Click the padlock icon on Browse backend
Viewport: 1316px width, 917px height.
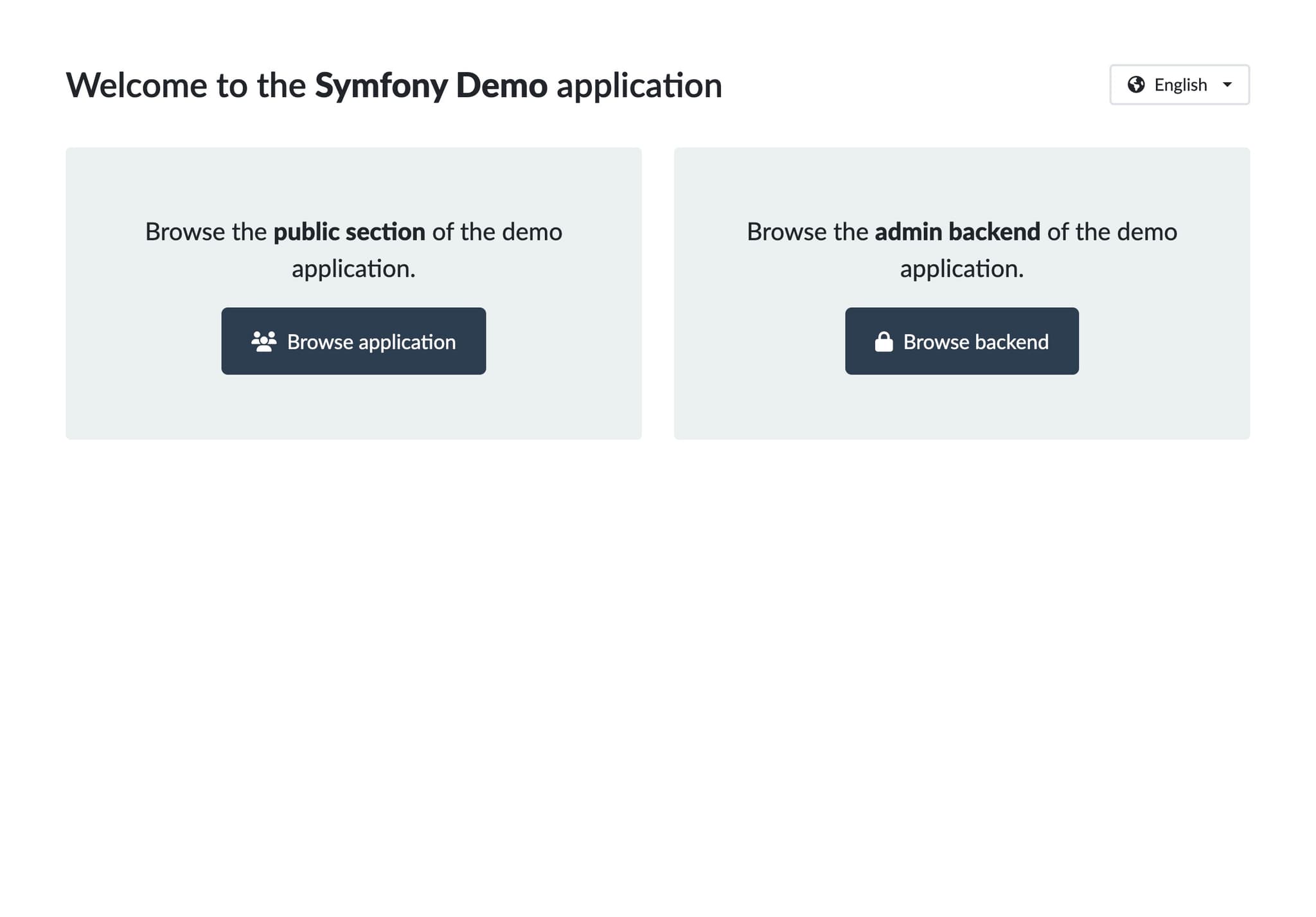point(884,341)
